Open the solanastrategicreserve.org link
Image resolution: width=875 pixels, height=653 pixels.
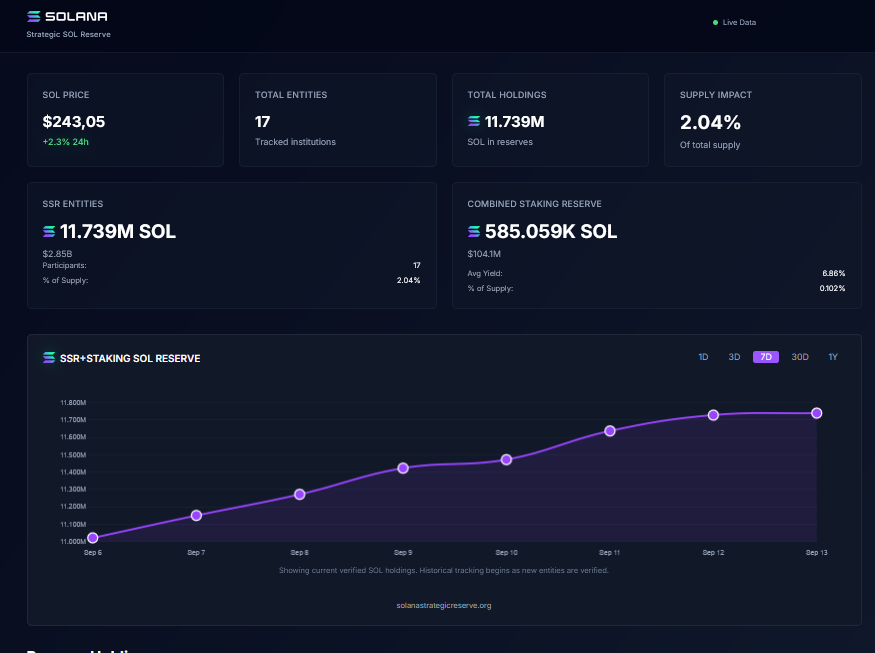444,605
